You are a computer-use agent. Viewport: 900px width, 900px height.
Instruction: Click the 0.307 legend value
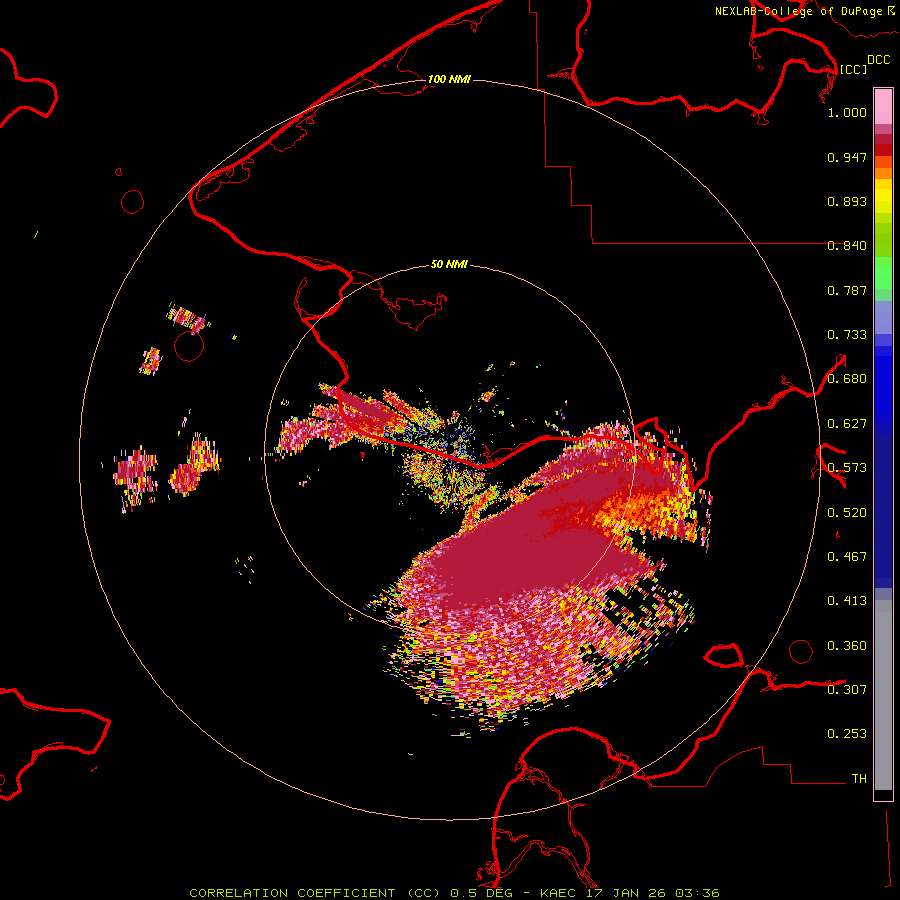click(847, 690)
